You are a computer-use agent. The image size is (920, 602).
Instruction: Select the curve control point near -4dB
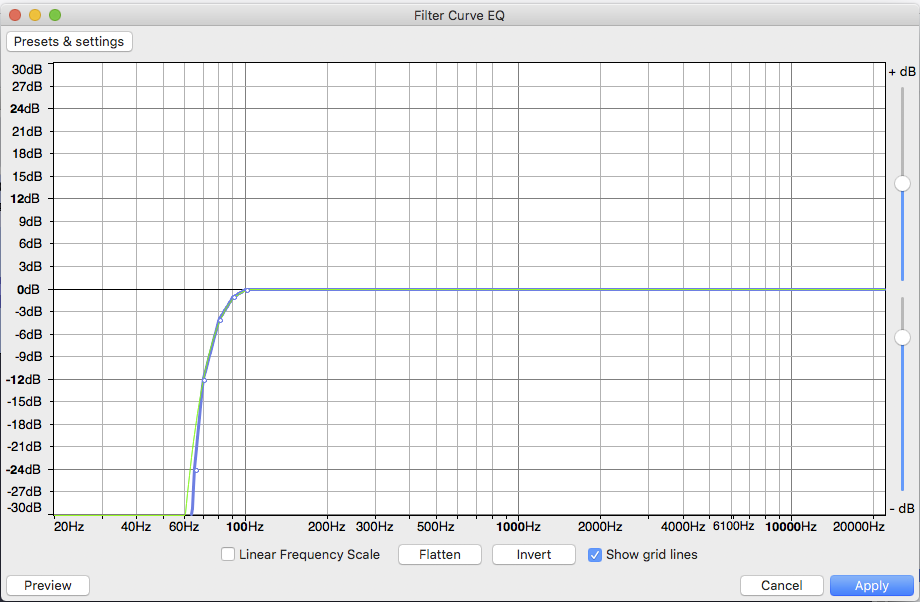221,320
